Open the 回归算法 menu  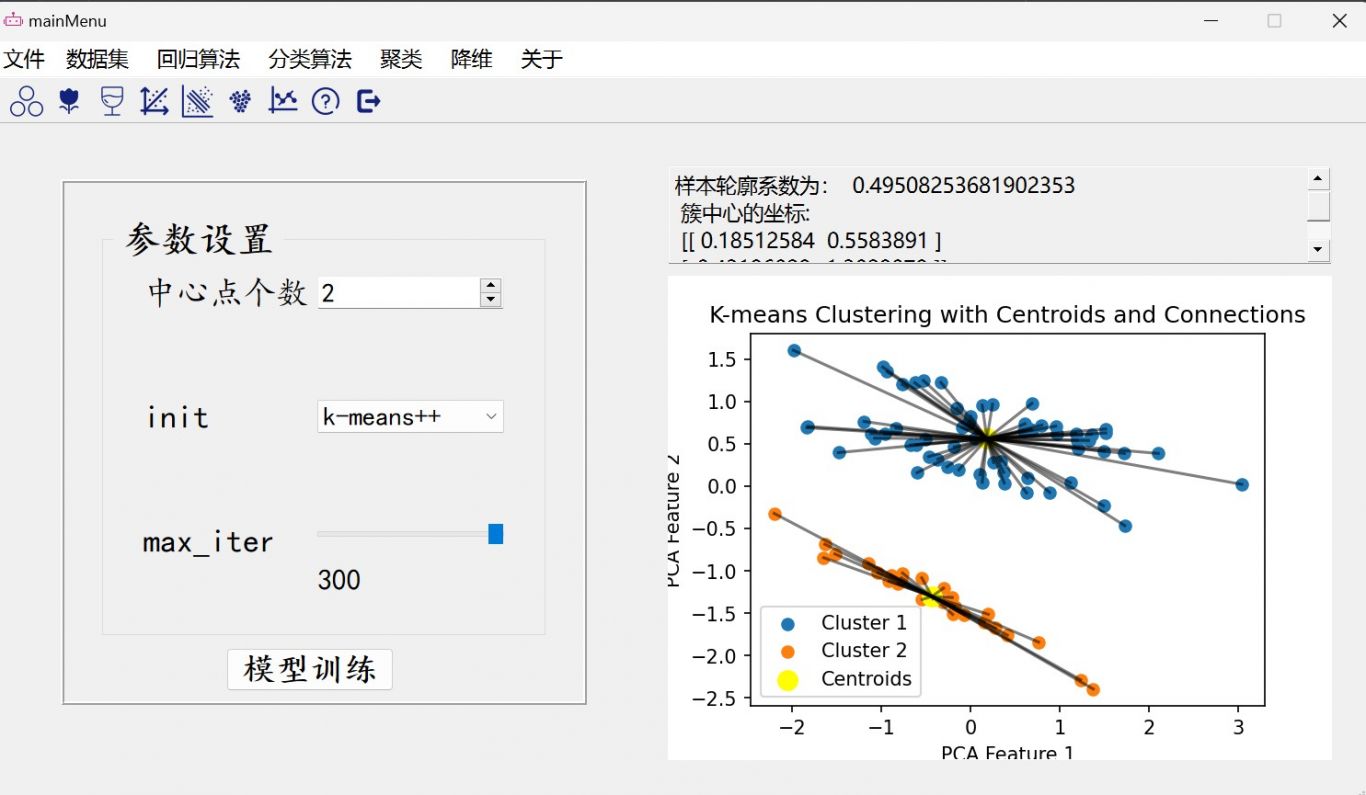pyautogui.click(x=198, y=59)
